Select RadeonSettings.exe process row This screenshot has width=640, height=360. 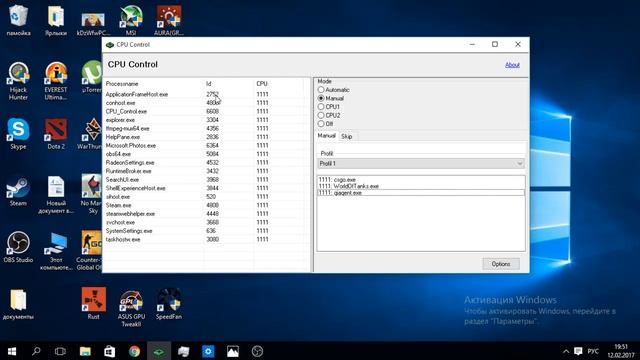pyautogui.click(x=206, y=162)
